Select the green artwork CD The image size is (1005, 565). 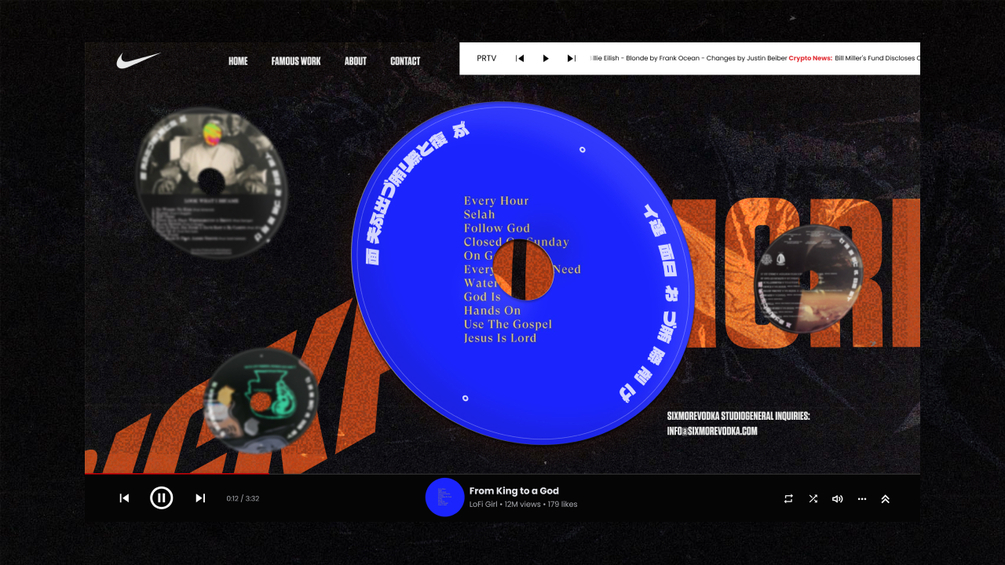coord(261,401)
